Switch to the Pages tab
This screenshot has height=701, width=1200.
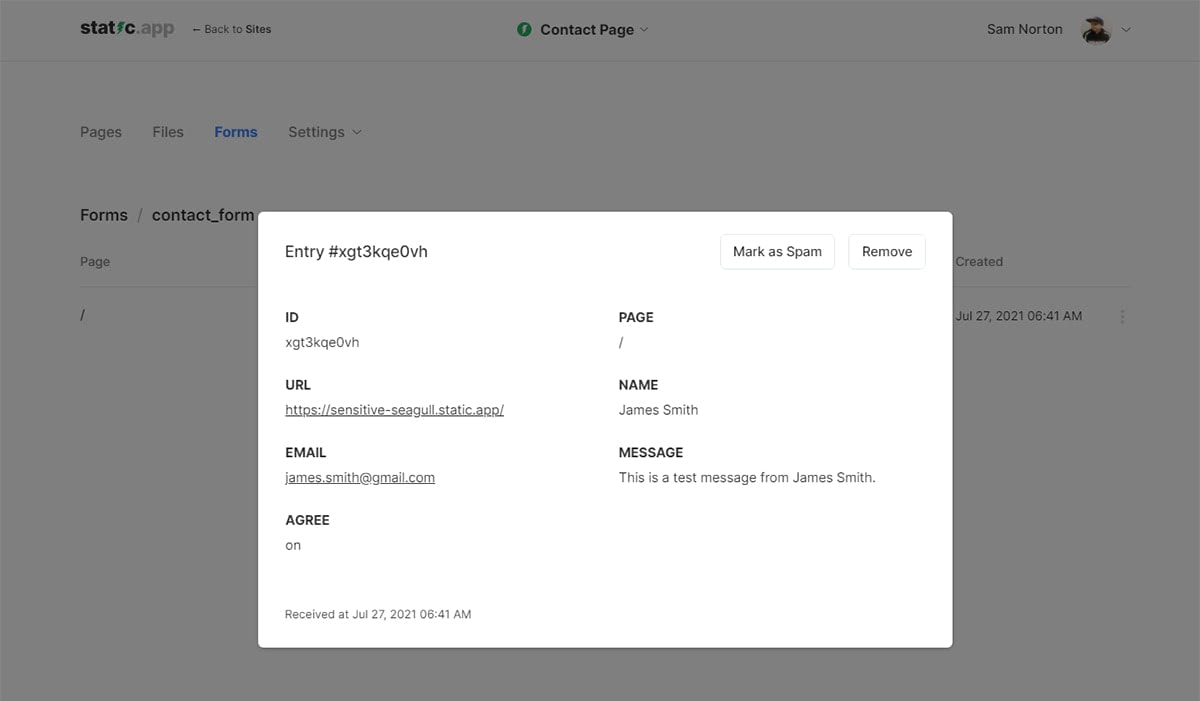(100, 131)
